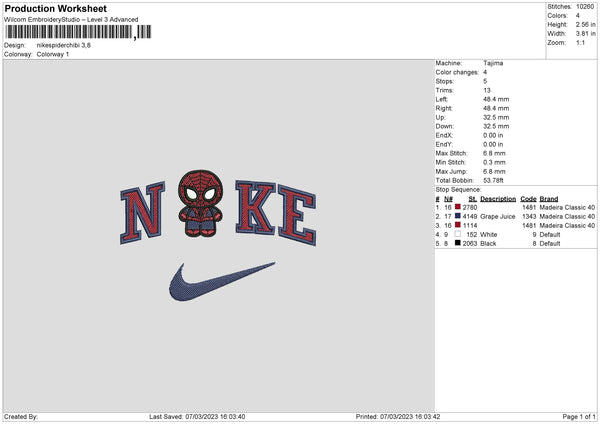Click the 2063 stitch count for Black
The height and width of the screenshot is (424, 600).
pyautogui.click(x=470, y=243)
